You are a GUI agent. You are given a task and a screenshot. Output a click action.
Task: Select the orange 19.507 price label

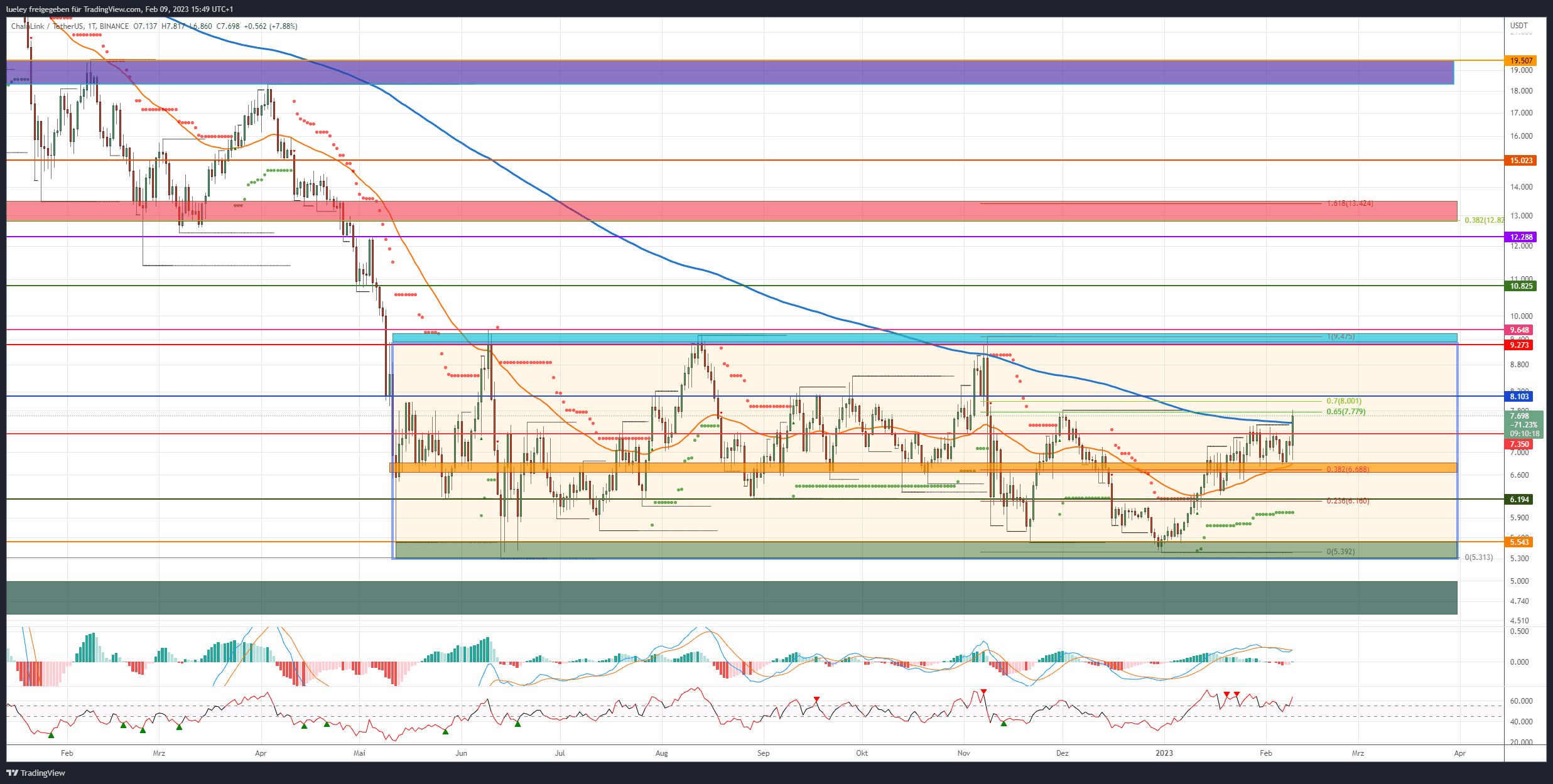click(x=1521, y=61)
